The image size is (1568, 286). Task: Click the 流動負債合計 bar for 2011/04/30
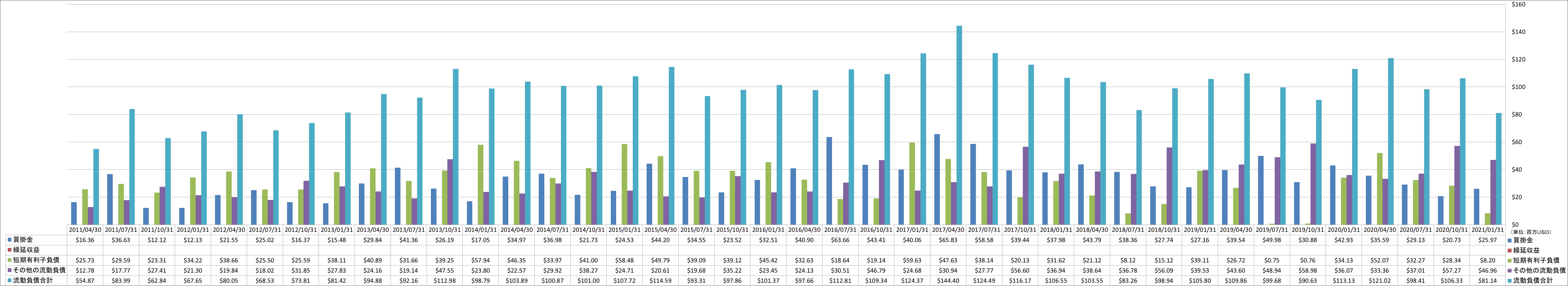tap(96, 187)
